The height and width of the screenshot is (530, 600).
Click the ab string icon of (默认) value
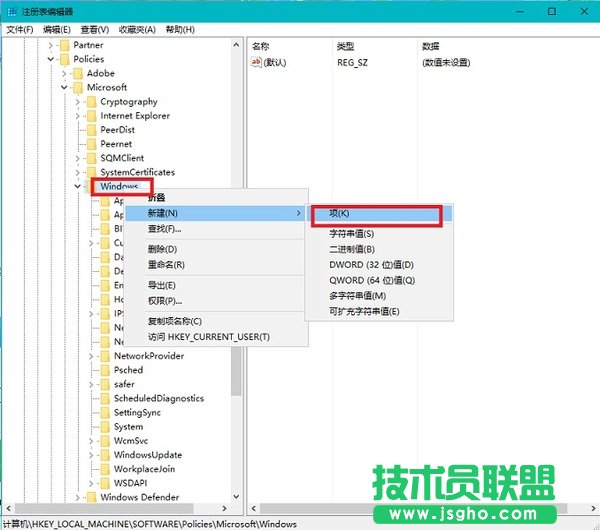(256, 62)
